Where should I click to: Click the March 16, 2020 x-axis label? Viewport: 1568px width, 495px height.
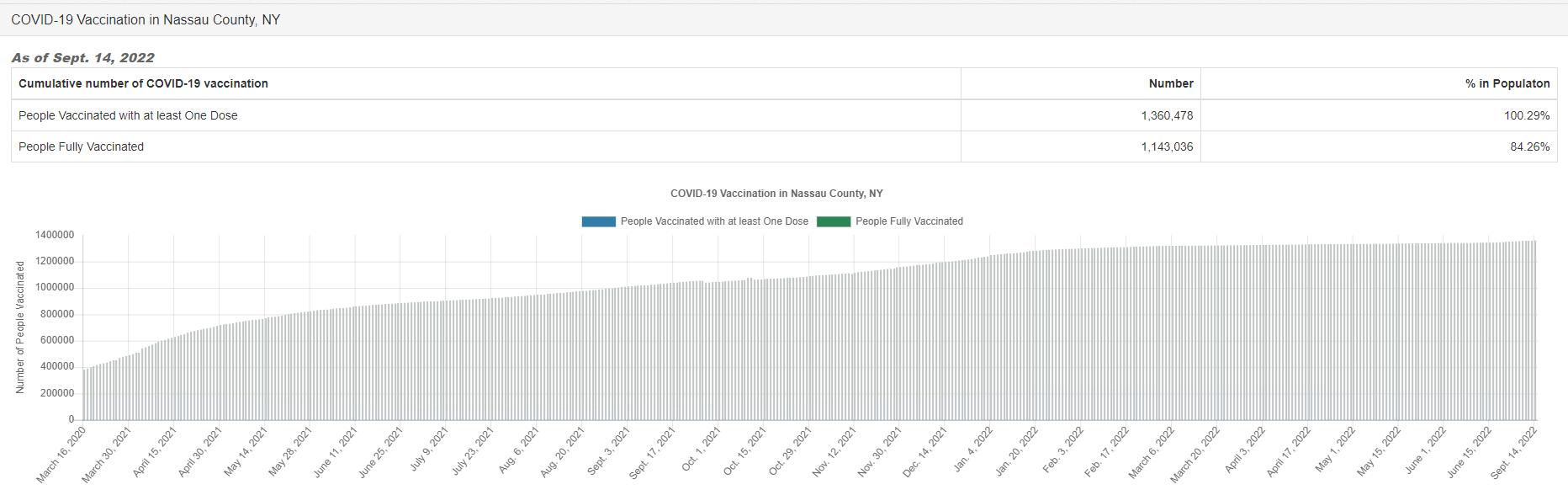coord(62,454)
